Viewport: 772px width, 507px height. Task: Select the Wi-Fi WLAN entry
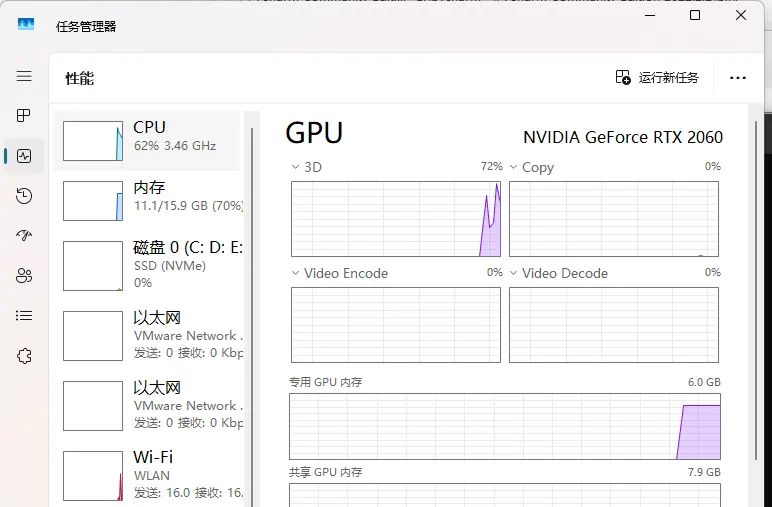pyautogui.click(x=150, y=475)
